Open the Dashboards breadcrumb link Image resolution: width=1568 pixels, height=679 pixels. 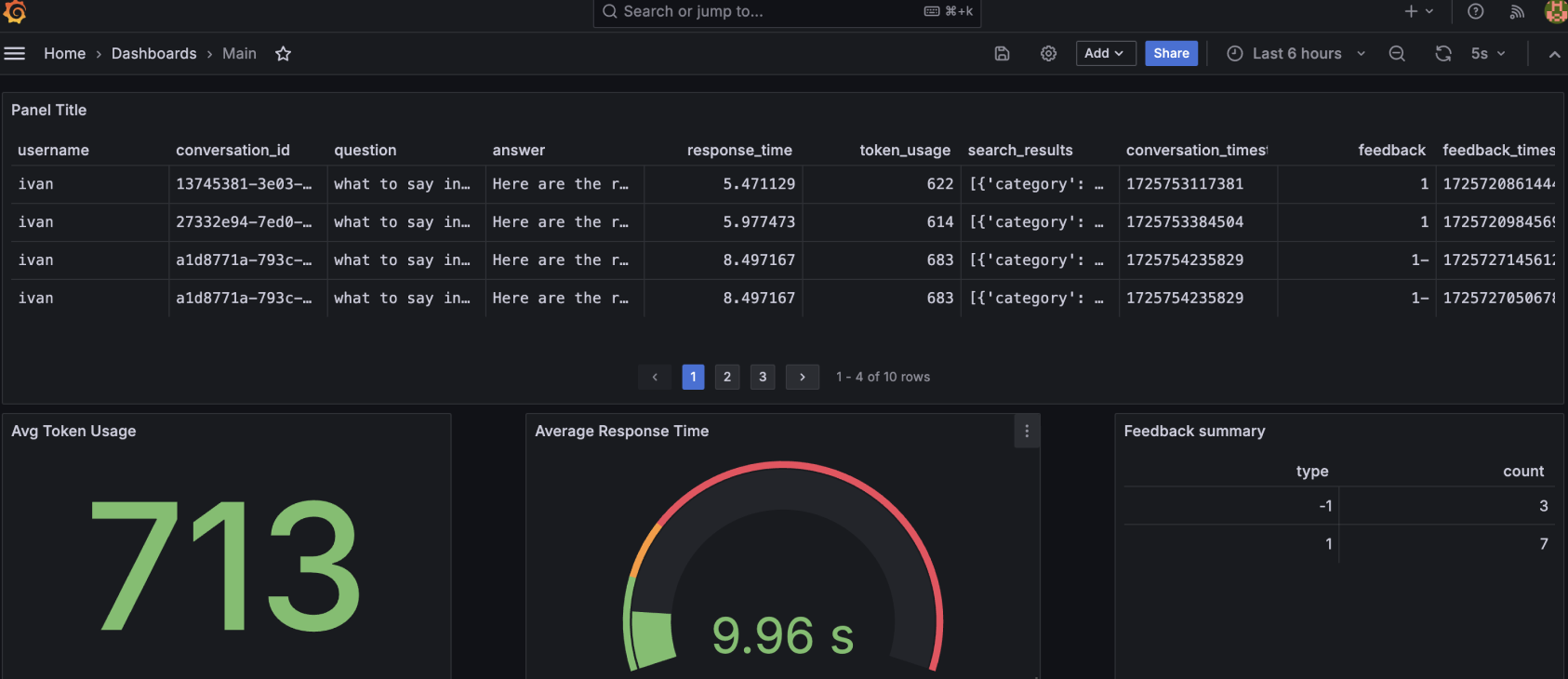(x=154, y=54)
